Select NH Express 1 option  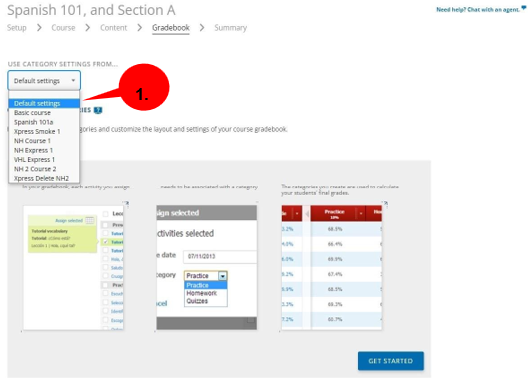point(44,150)
